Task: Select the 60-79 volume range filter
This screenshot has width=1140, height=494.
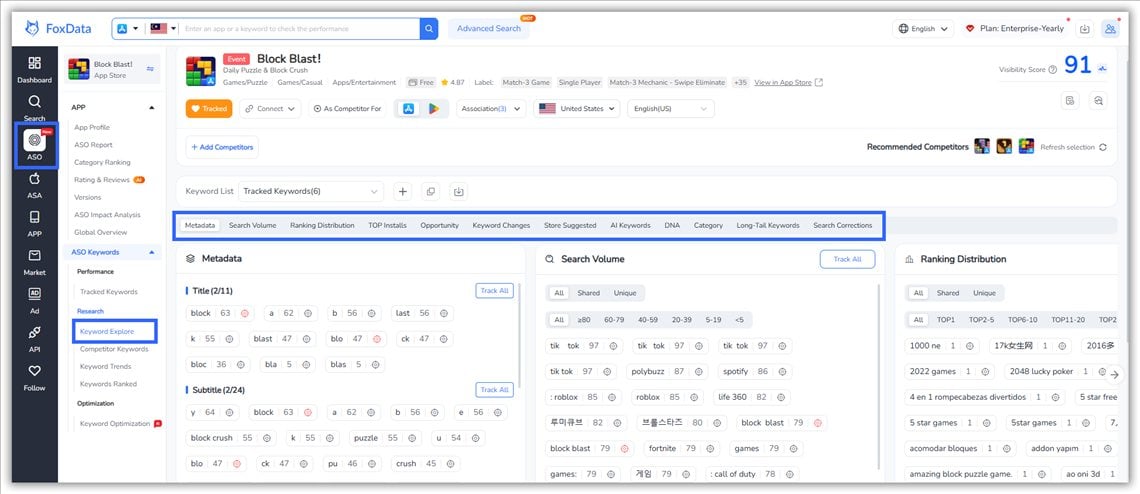Action: click(x=614, y=319)
